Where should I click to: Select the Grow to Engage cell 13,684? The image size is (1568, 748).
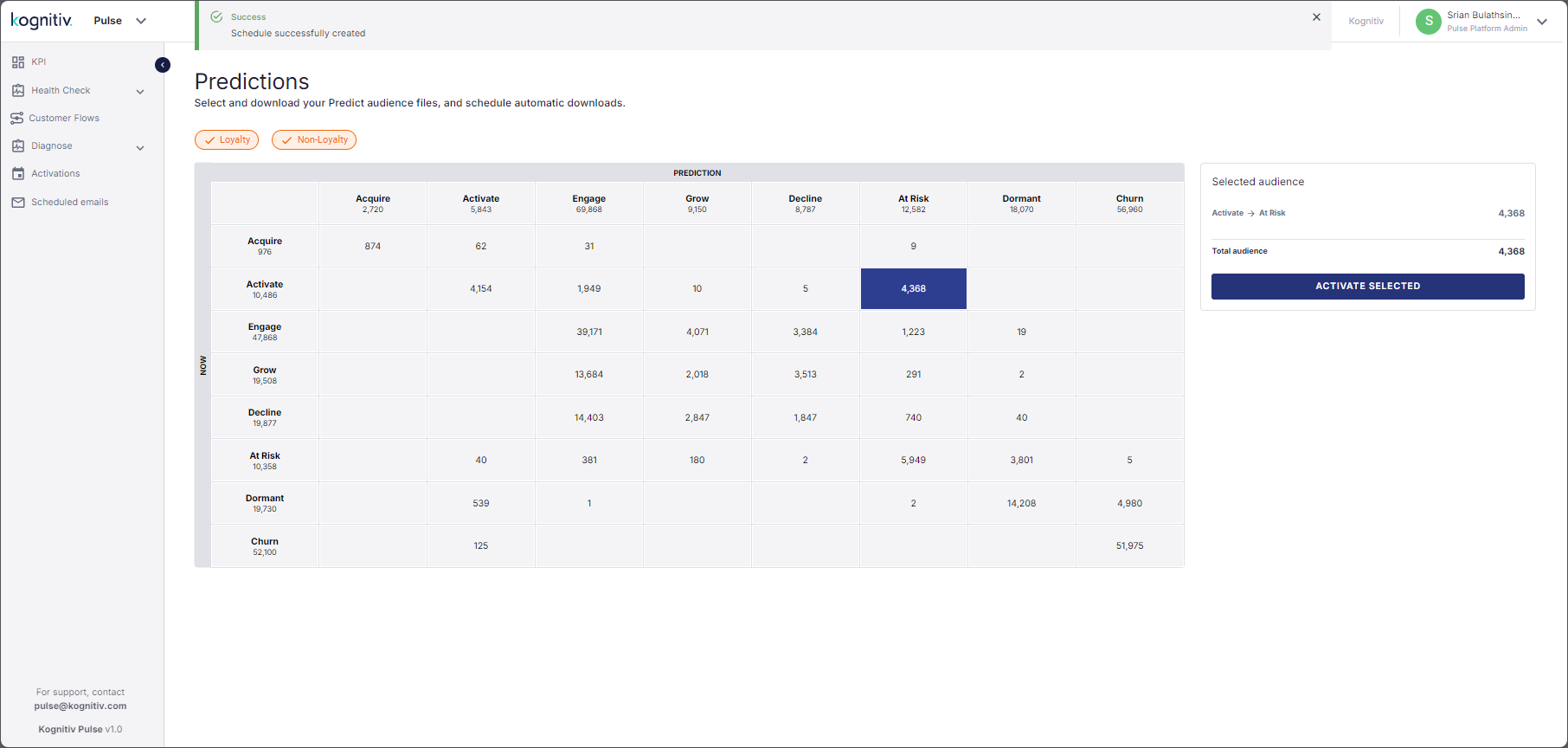click(589, 374)
